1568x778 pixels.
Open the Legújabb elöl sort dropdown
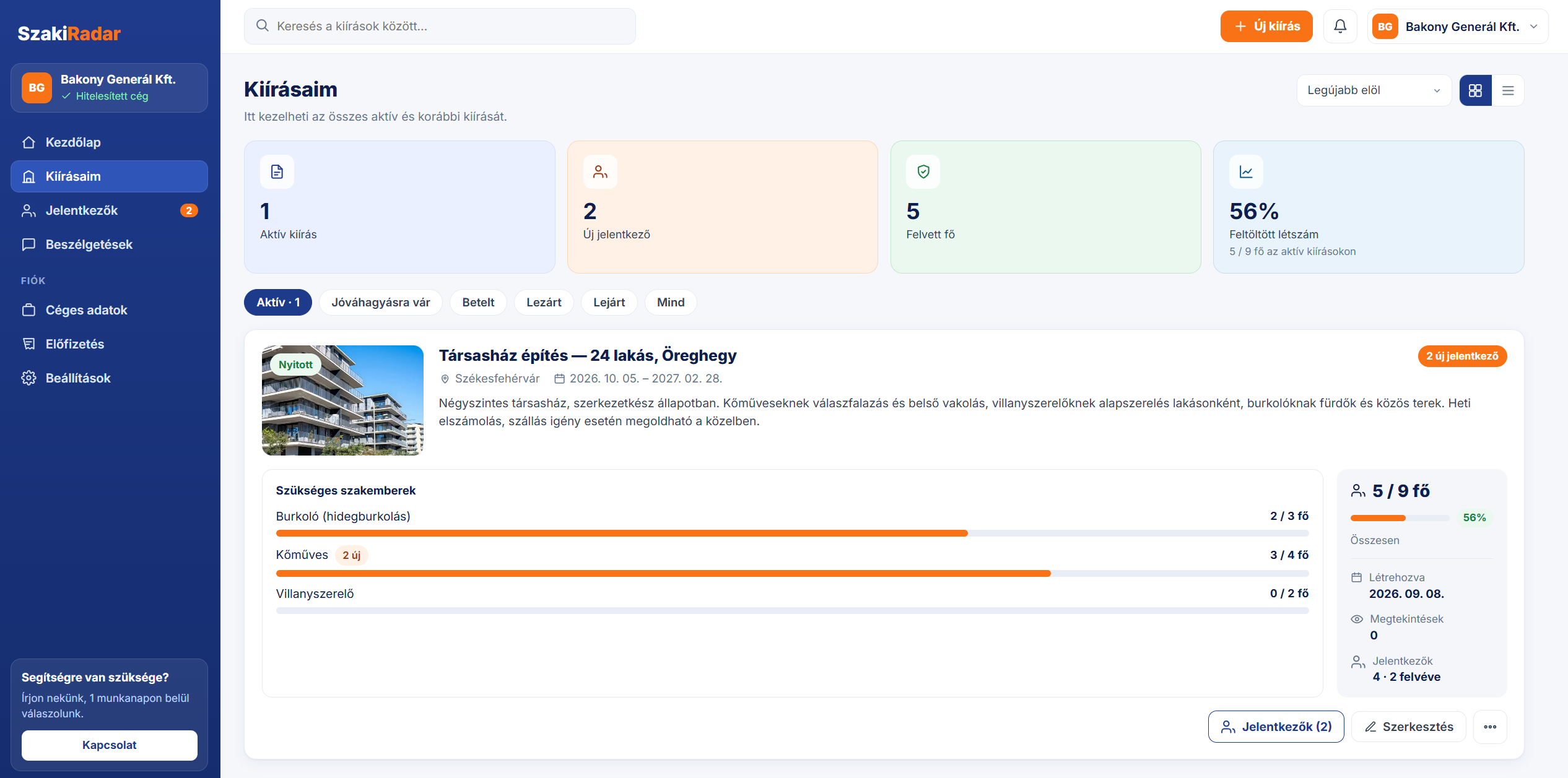(x=1374, y=90)
